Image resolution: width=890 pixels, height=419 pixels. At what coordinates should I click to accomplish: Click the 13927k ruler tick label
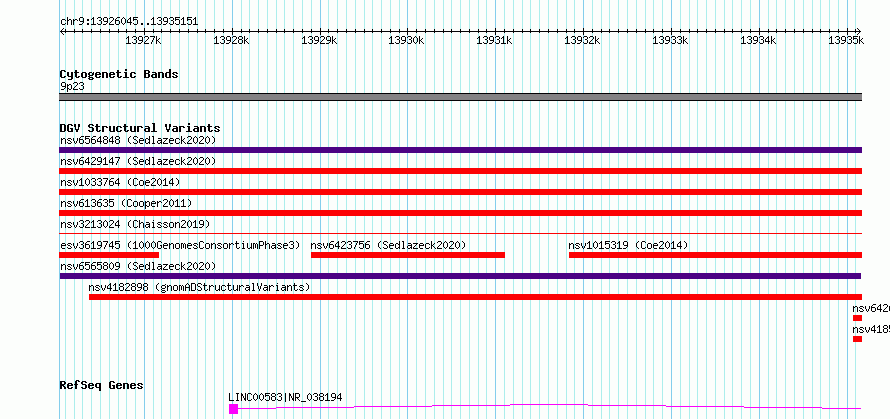coord(143,40)
